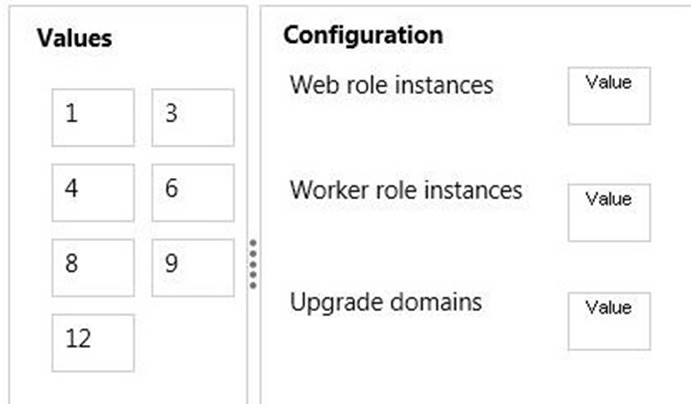Select the Worker role instances label
This screenshot has height=404, width=691.
click(x=405, y=190)
